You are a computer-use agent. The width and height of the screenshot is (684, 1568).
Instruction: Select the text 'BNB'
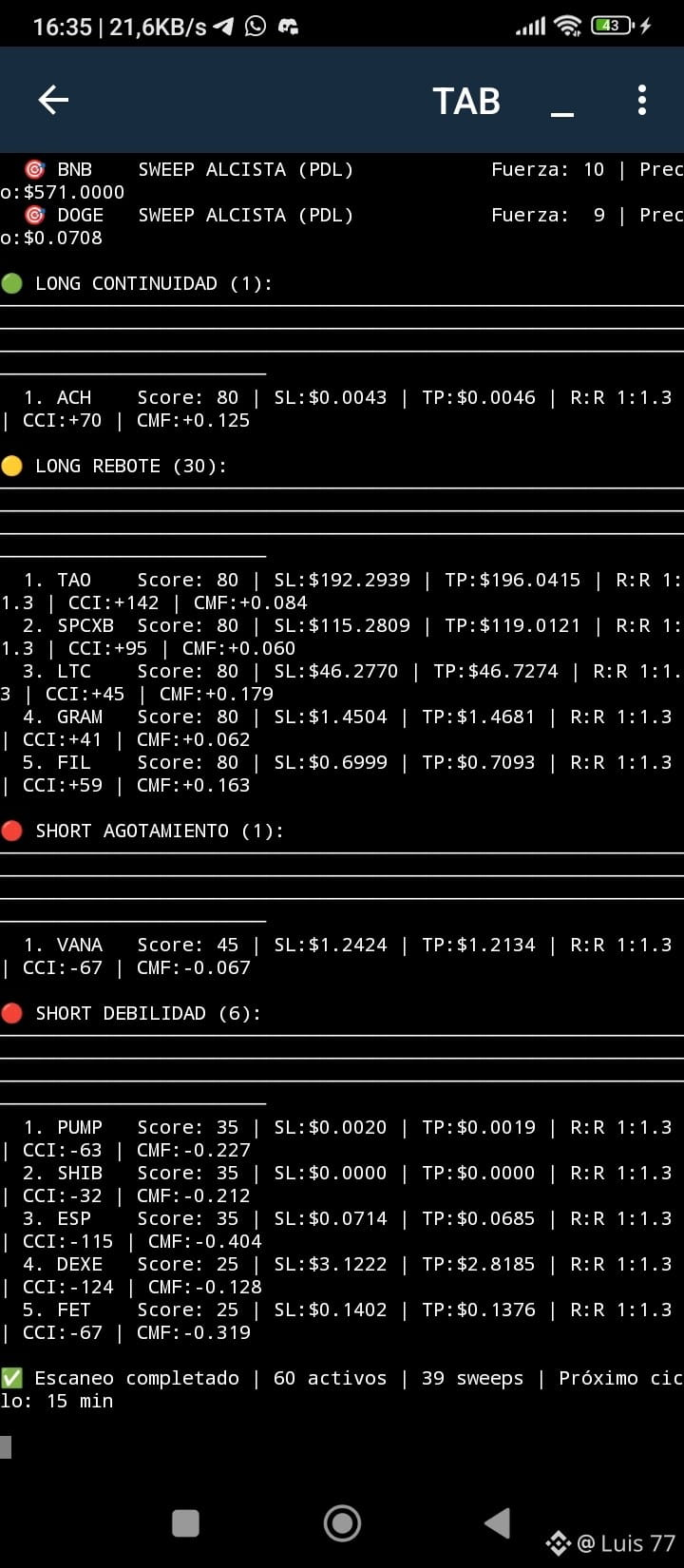(x=75, y=169)
